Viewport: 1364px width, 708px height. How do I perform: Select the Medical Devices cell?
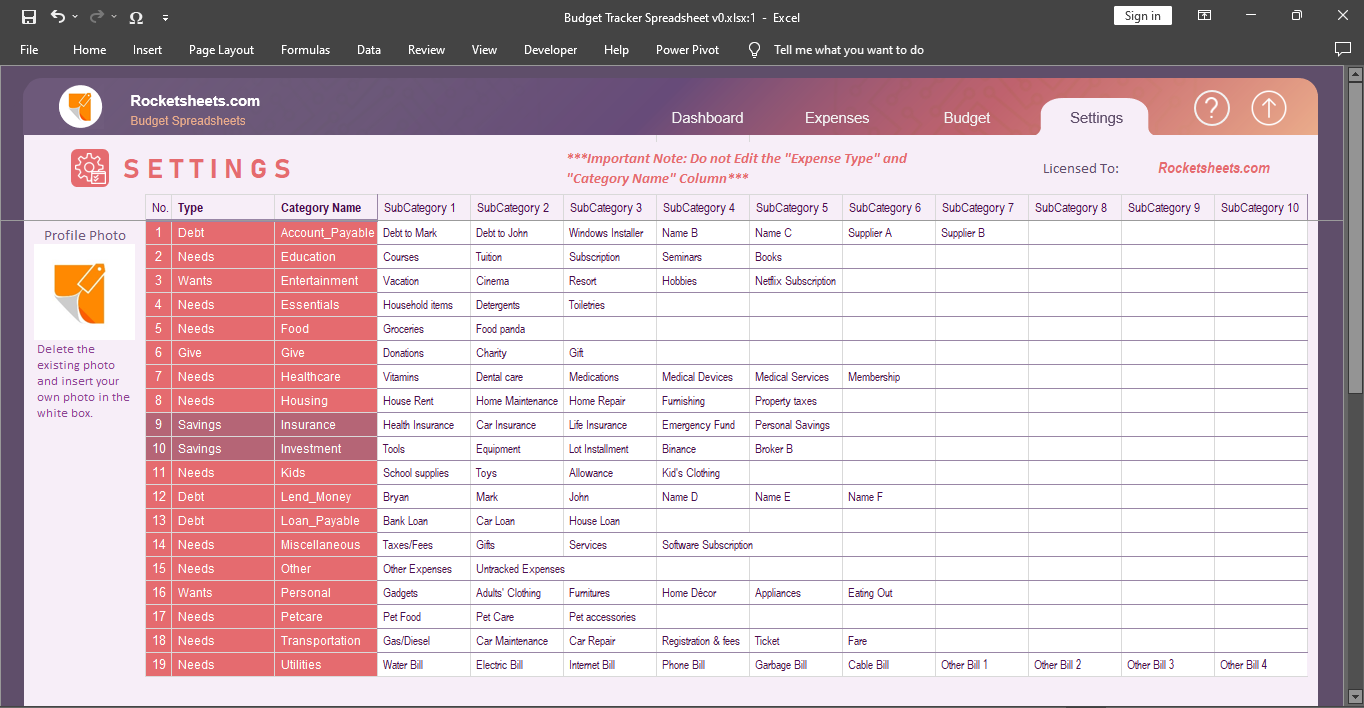(703, 377)
